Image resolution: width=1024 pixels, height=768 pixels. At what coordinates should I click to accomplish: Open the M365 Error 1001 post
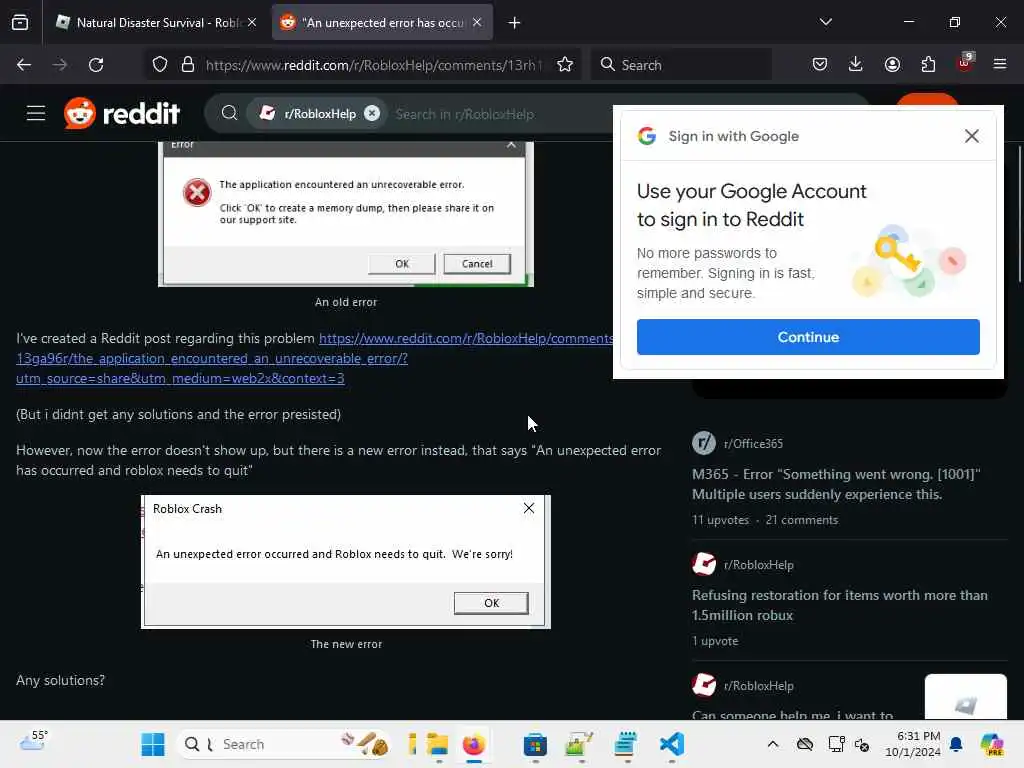(x=836, y=484)
